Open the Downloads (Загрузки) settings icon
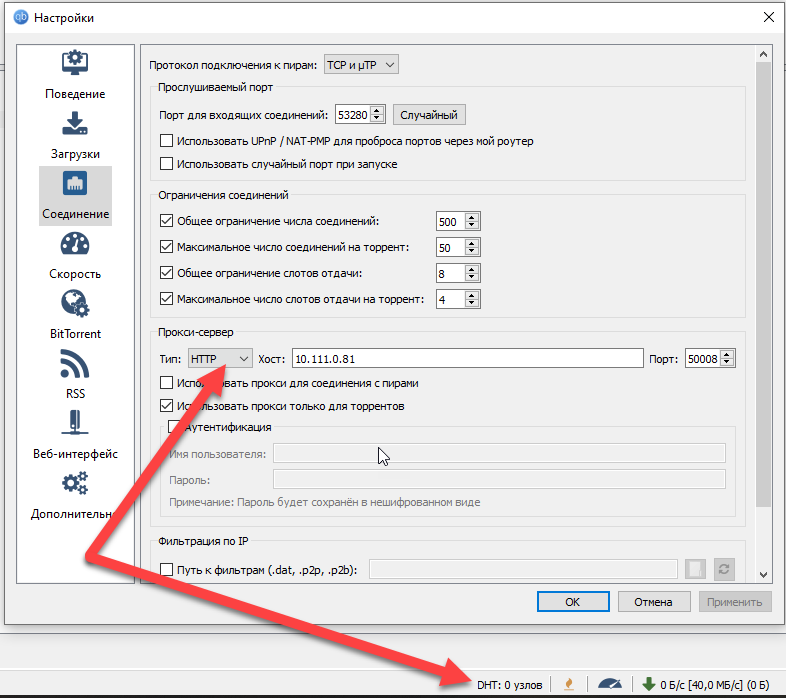The width and height of the screenshot is (786, 698). pyautogui.click(x=75, y=123)
